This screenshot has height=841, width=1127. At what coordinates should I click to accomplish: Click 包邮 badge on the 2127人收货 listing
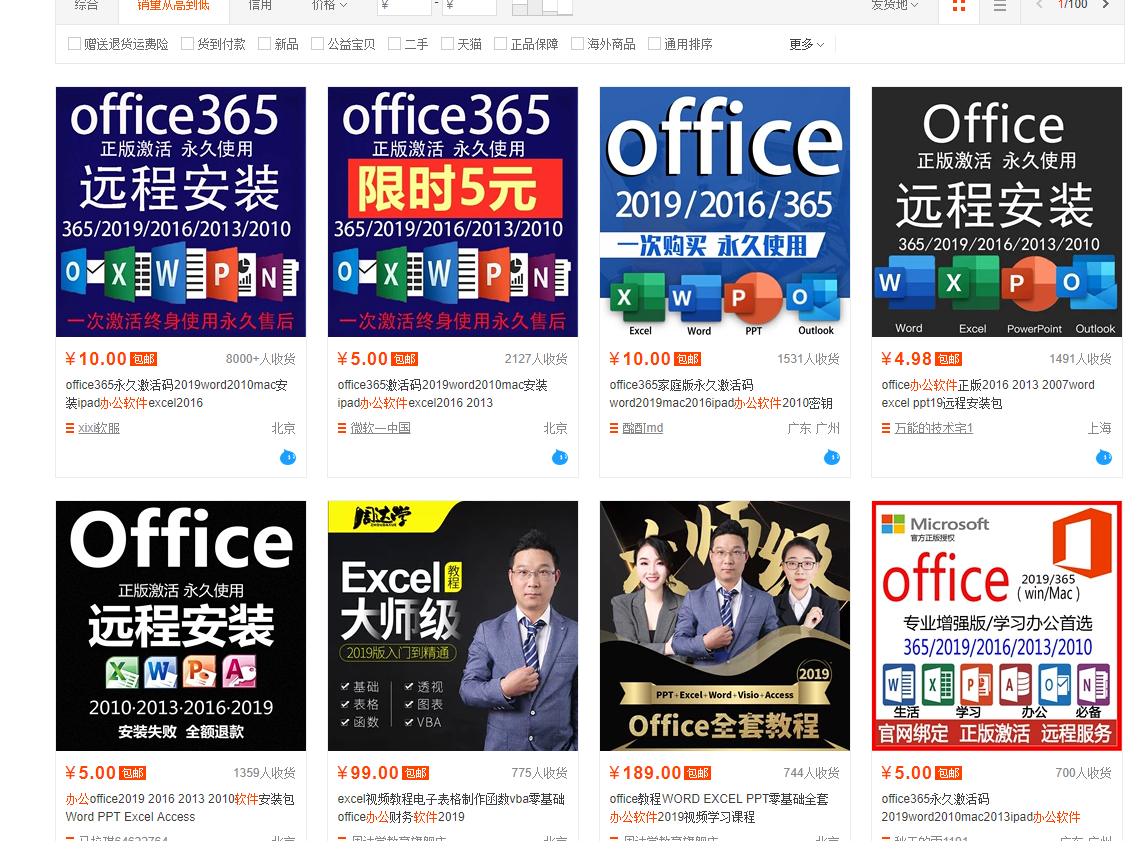click(x=405, y=359)
